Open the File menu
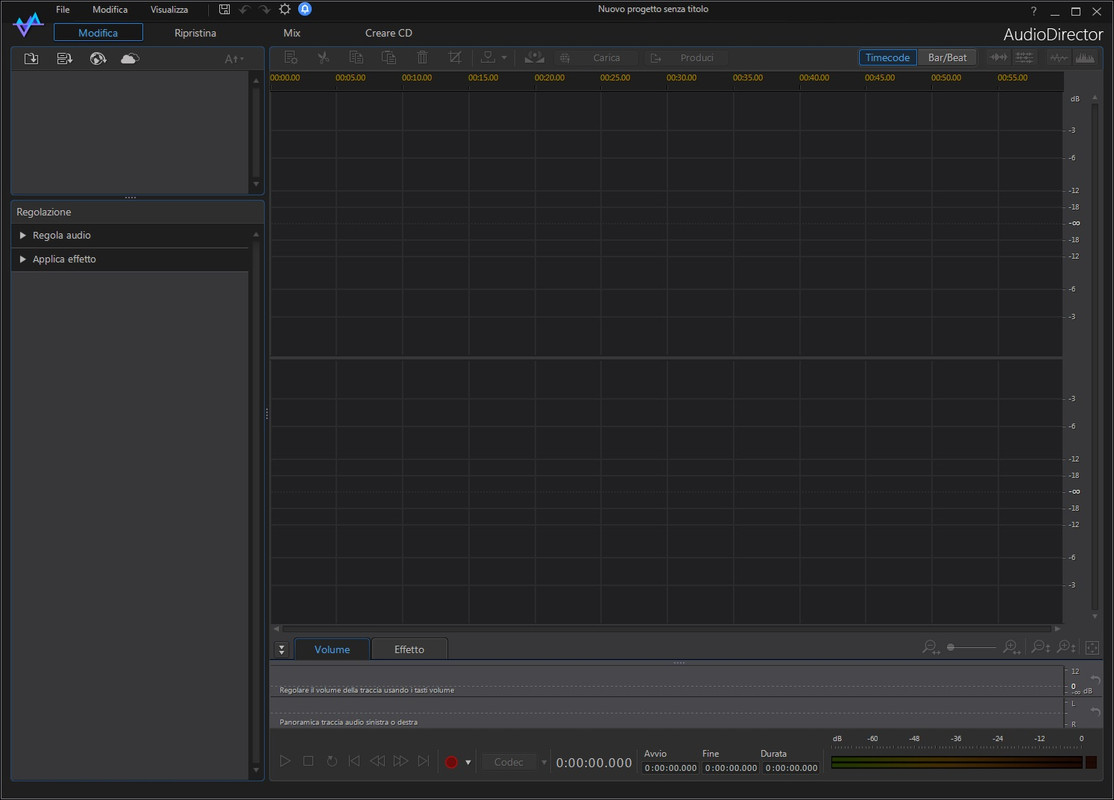 click(x=63, y=9)
